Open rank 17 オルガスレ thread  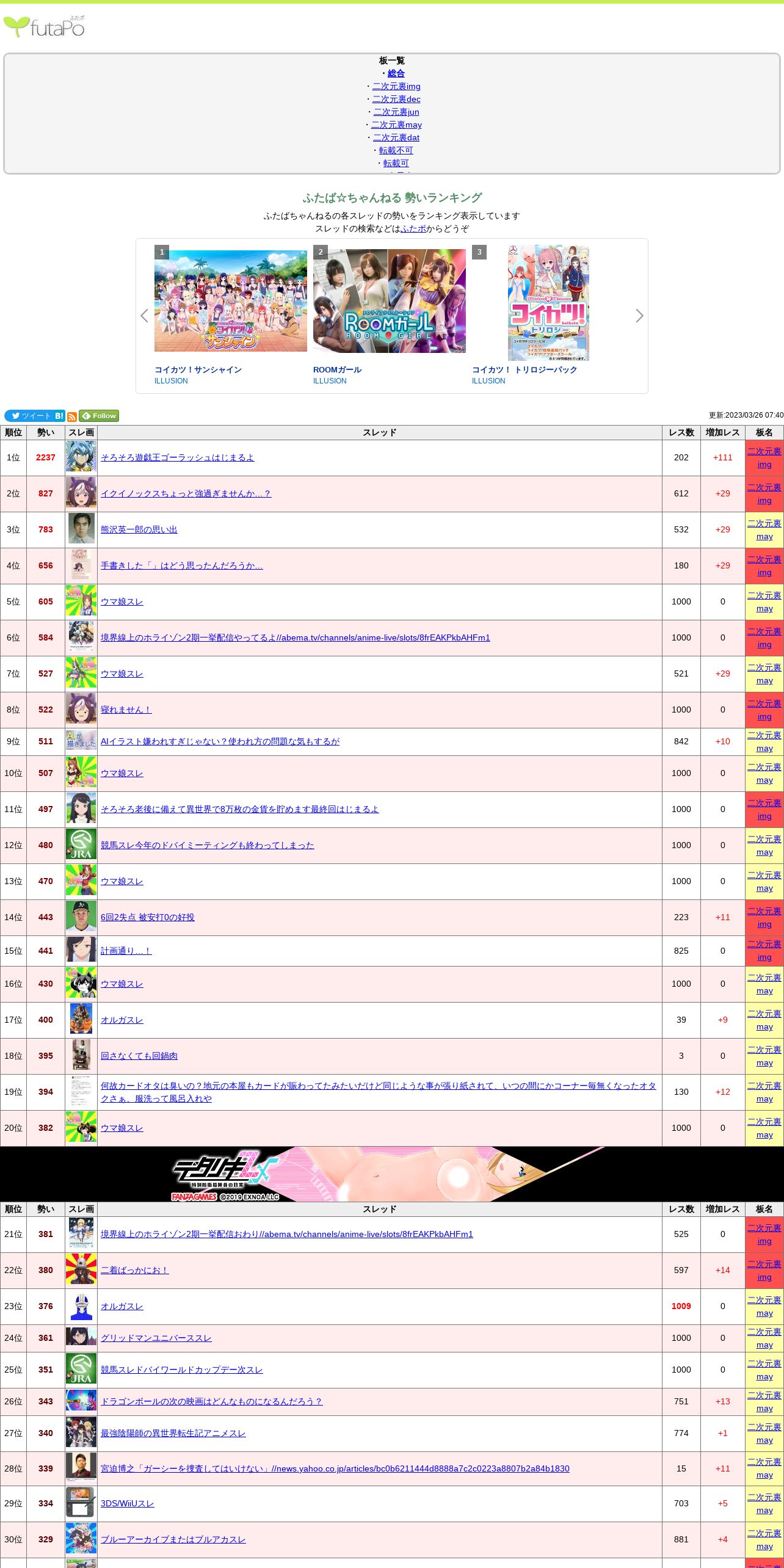click(x=122, y=1020)
